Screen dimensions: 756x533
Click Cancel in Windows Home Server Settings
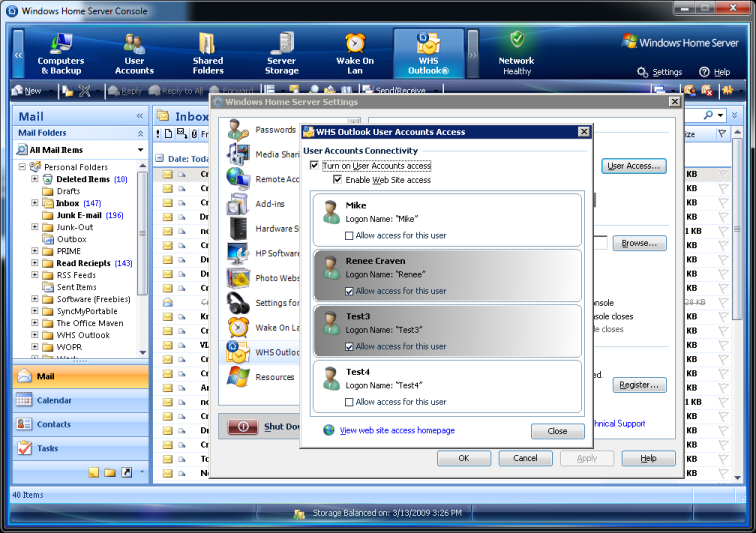[x=525, y=458]
